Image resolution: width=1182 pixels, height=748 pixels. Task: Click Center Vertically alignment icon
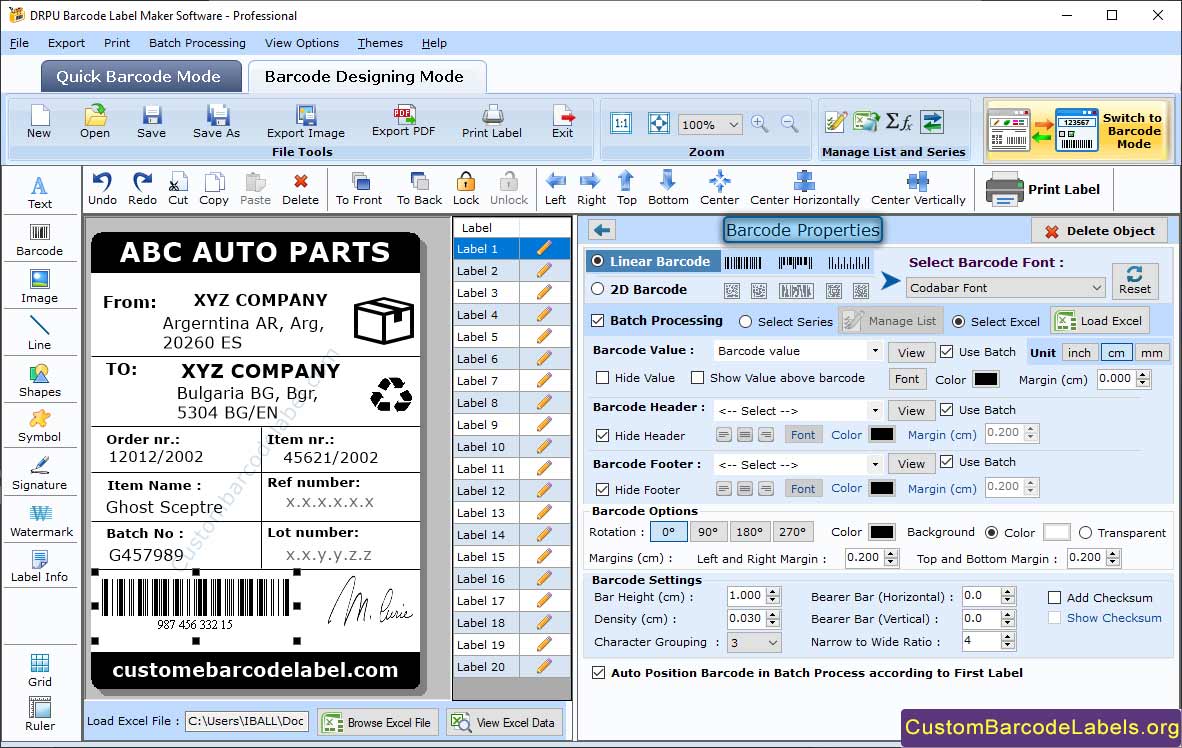point(918,189)
